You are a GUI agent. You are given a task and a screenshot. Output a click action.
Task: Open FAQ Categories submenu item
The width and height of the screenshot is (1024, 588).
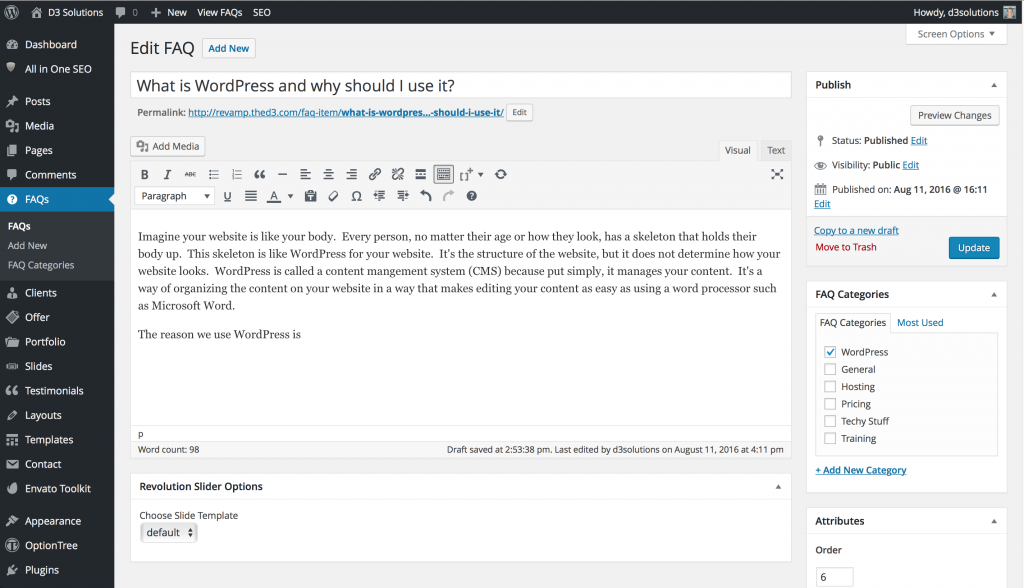pyautogui.click(x=40, y=265)
